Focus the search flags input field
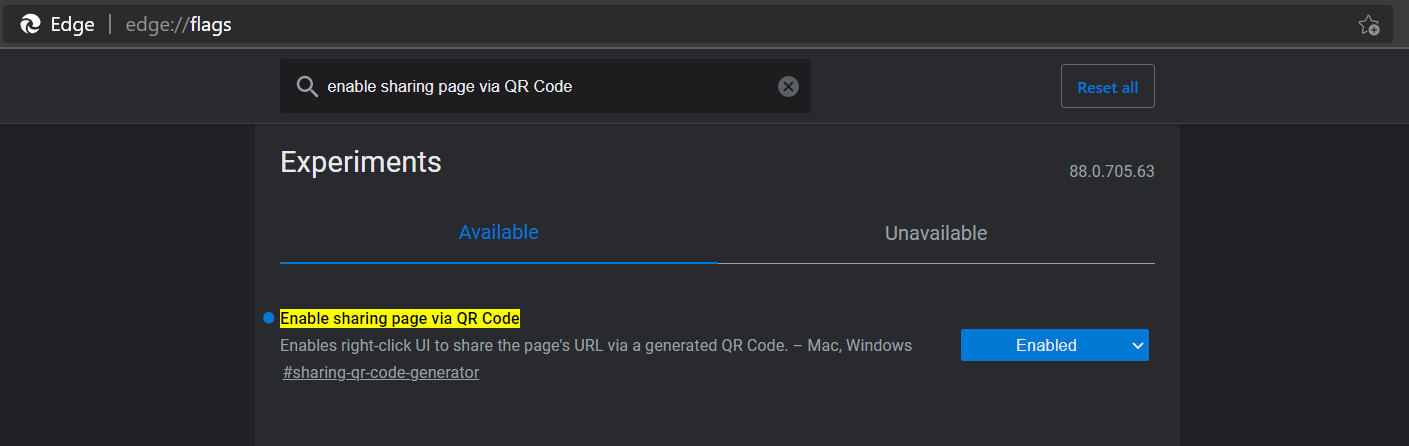This screenshot has width=1409, height=446. (x=550, y=87)
